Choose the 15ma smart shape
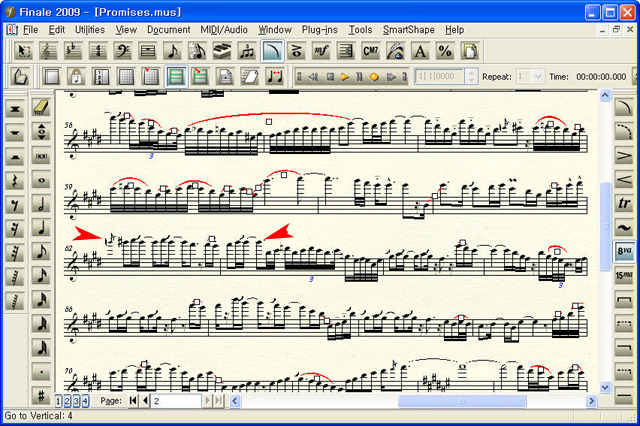Screen dimensions: 640x426 (624, 275)
